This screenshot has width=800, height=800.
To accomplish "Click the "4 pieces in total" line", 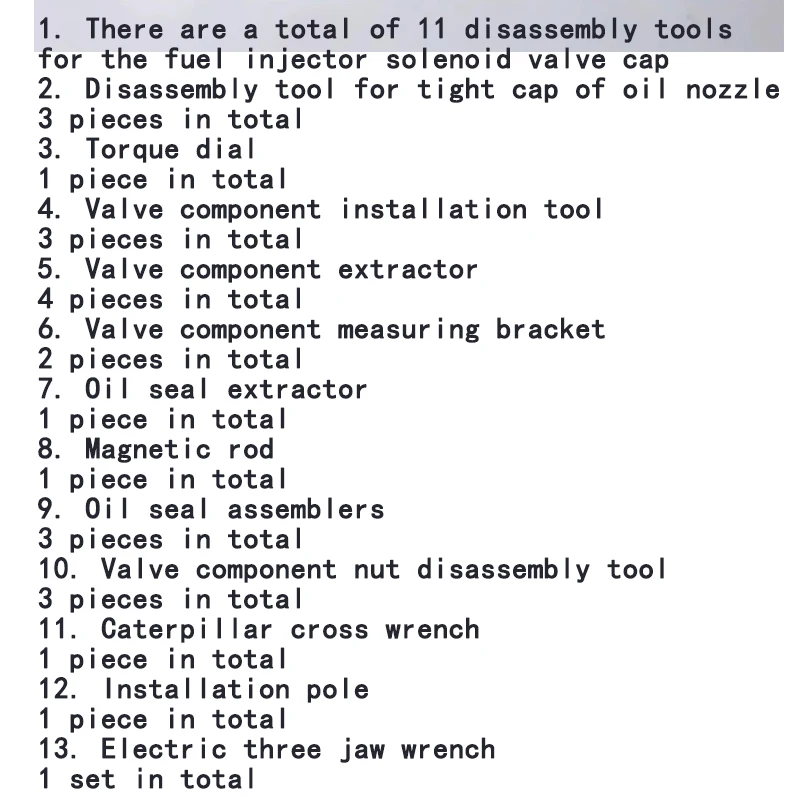I will [x=171, y=299].
